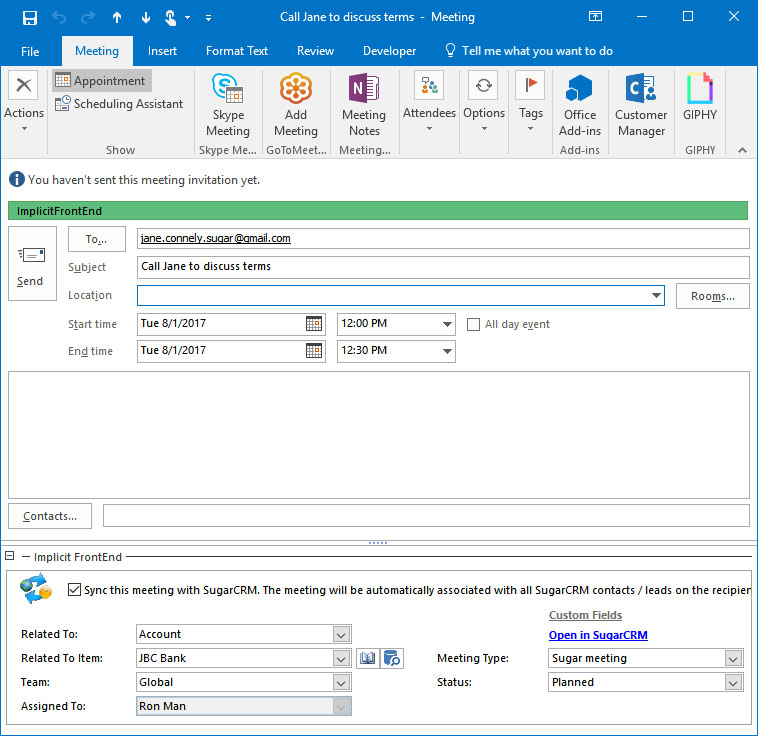This screenshot has height=736, width=761.
Task: Click in the Subject text field
Action: point(443,267)
